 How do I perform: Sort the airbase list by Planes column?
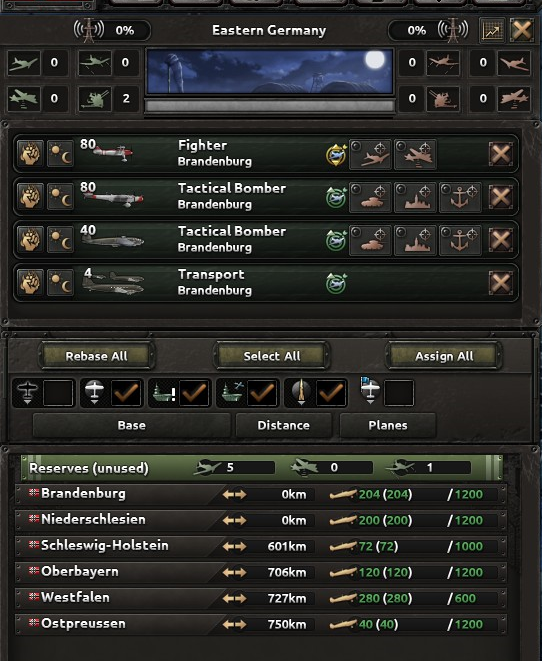tap(388, 425)
